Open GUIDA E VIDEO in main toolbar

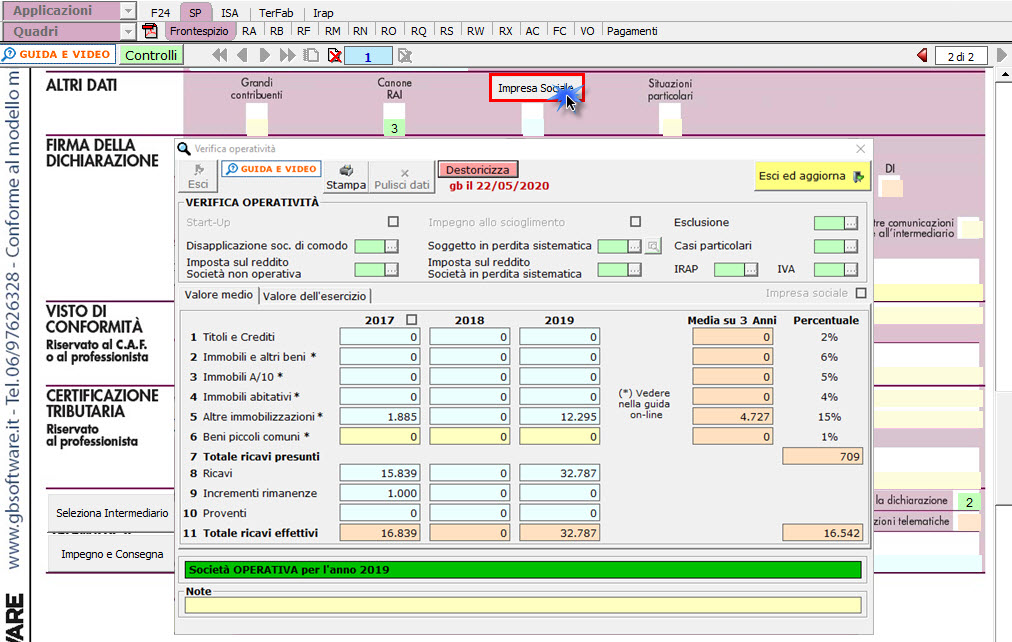click(x=58, y=55)
